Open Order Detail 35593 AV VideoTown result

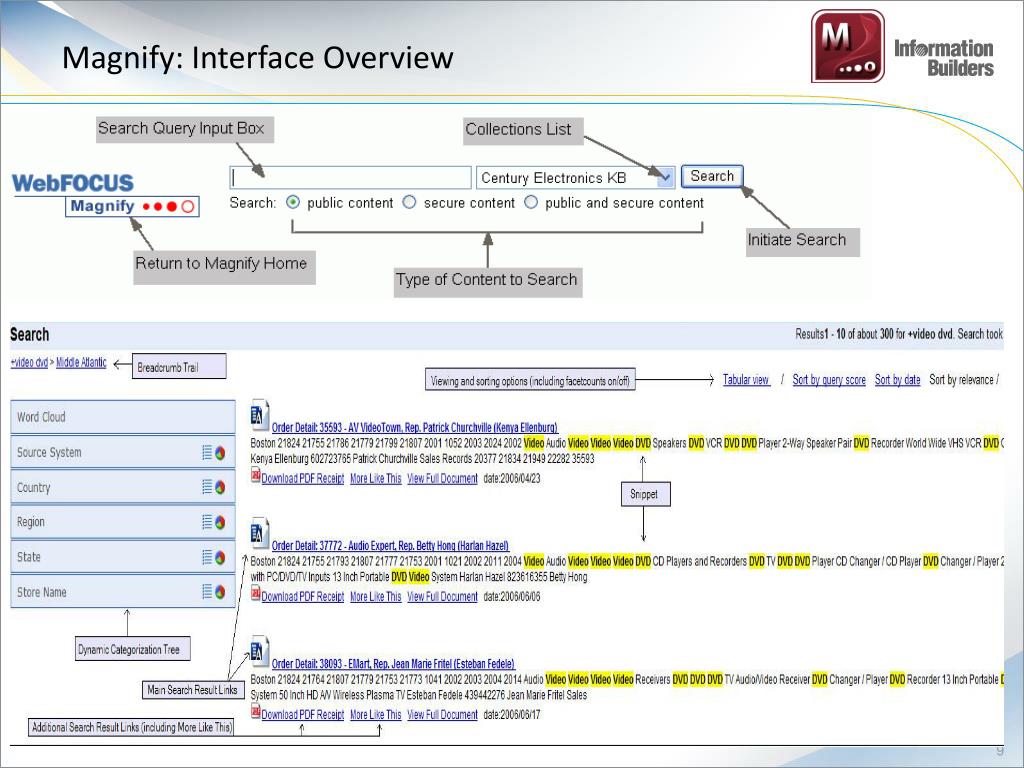415,428
